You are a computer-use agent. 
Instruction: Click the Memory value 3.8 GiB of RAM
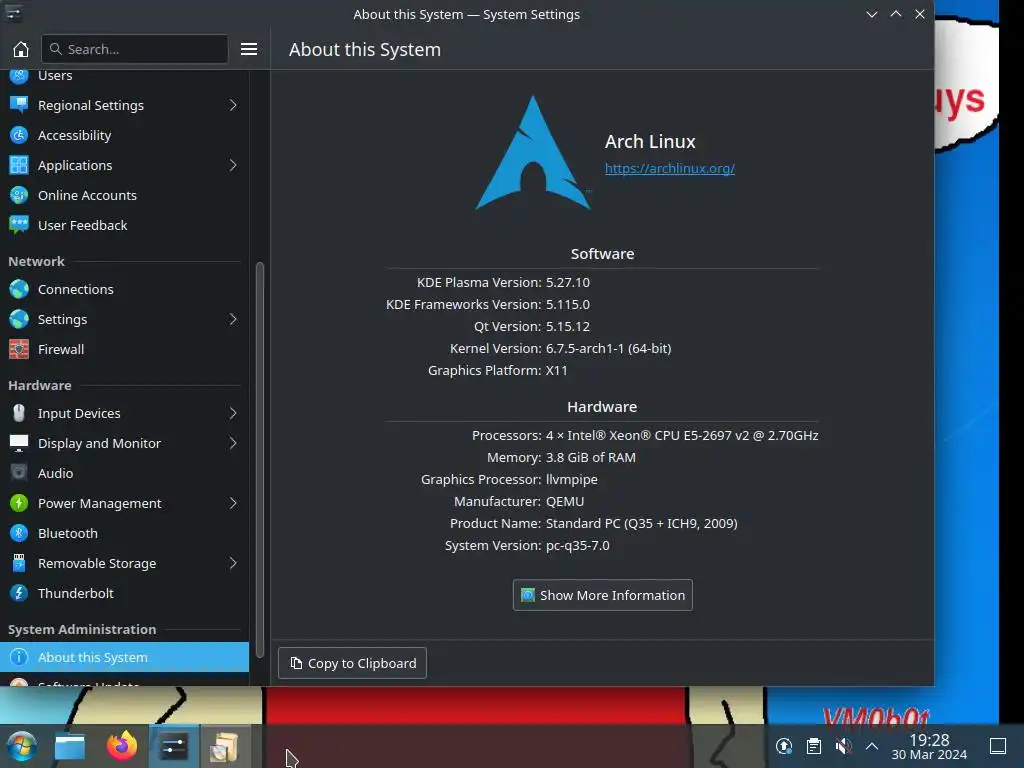pyautogui.click(x=590, y=457)
